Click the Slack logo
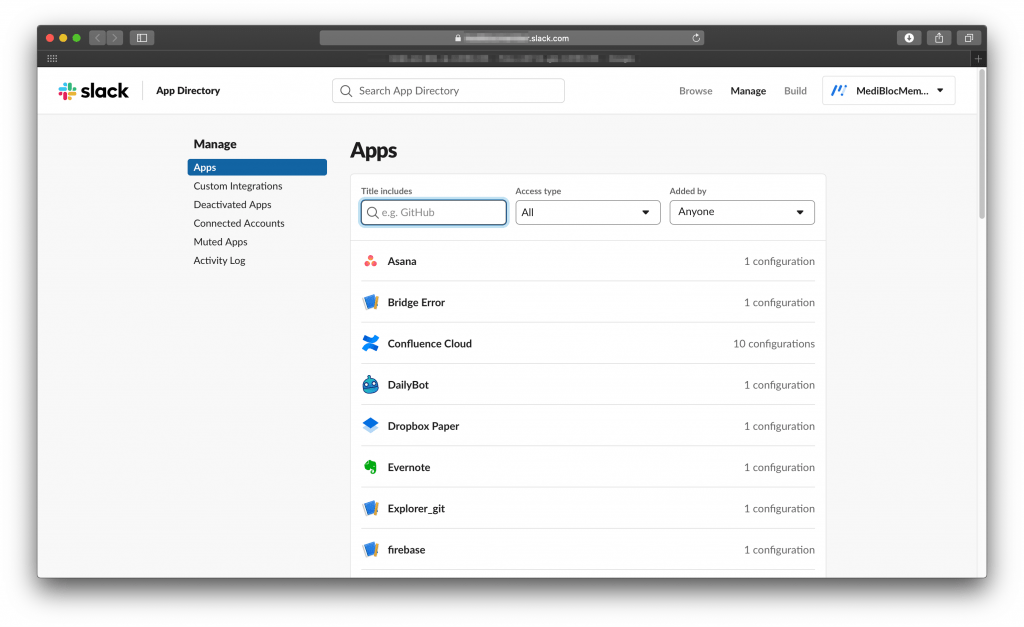The image size is (1024, 627). click(x=93, y=91)
